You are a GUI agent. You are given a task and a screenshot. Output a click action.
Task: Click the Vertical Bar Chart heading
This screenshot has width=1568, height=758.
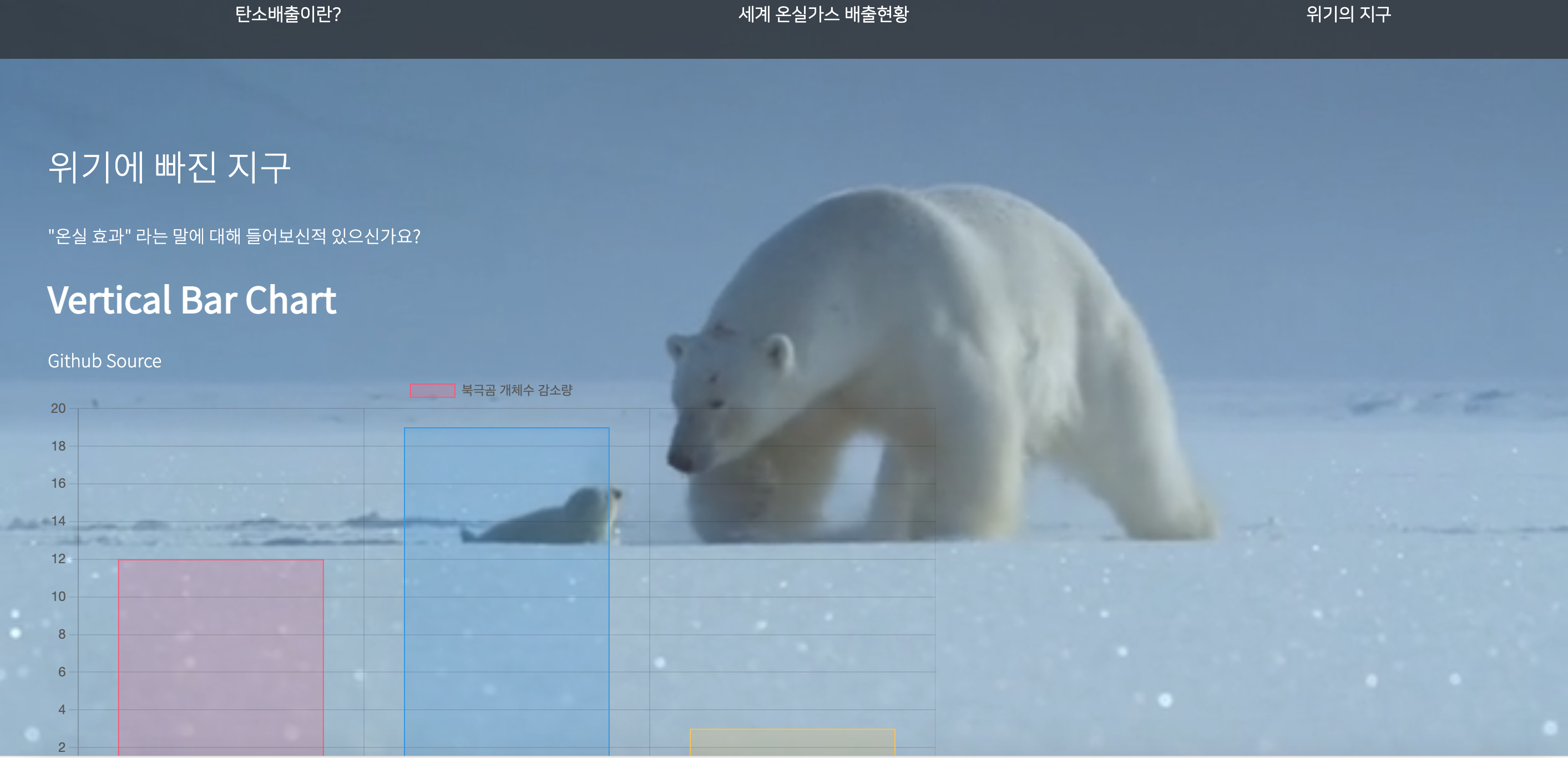192,300
